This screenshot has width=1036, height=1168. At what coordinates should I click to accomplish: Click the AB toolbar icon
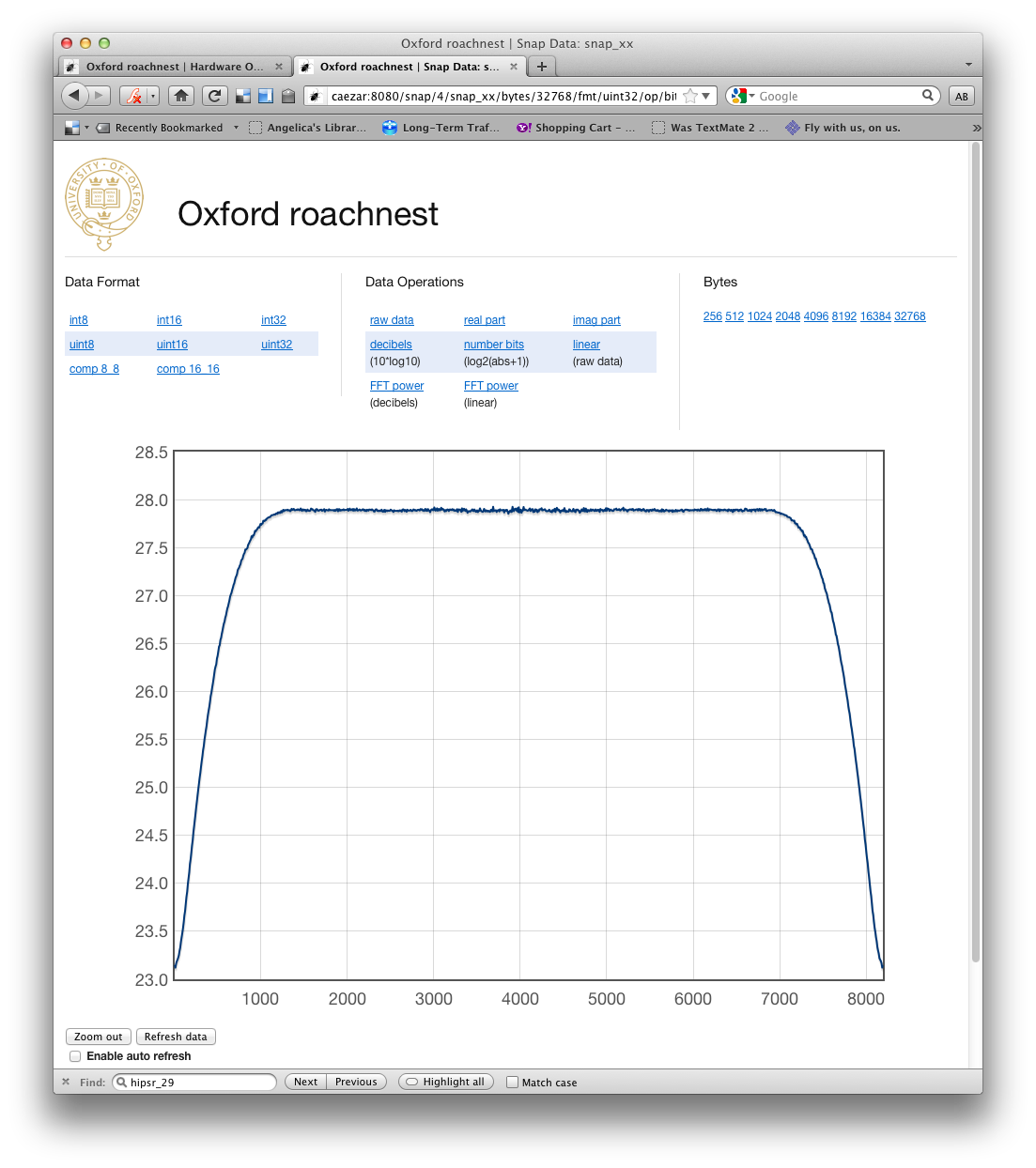tap(961, 96)
